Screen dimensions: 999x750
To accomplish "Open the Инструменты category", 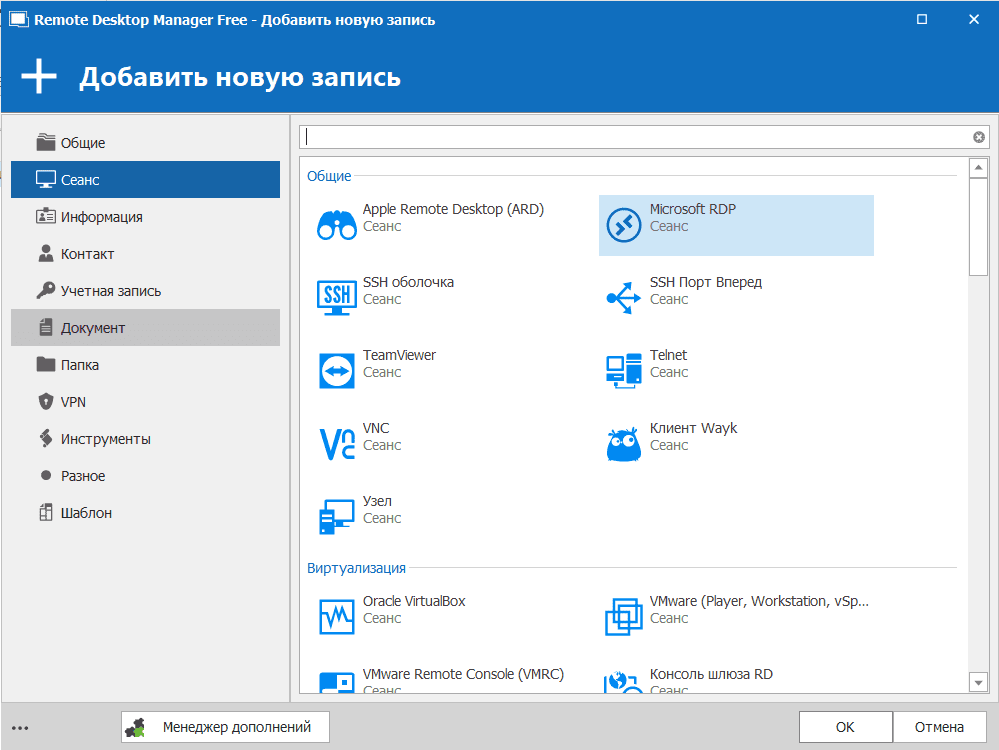I will 145,438.
